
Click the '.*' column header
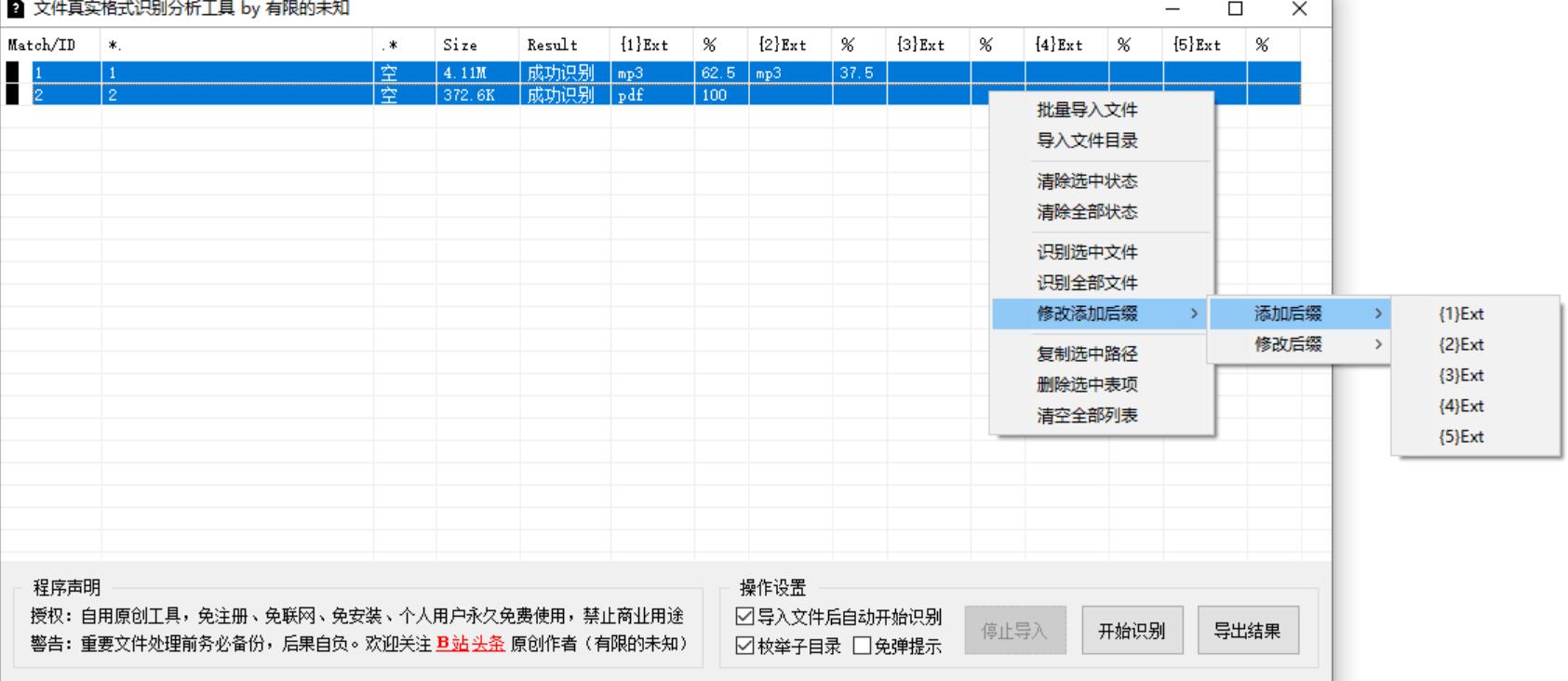[x=405, y=45]
